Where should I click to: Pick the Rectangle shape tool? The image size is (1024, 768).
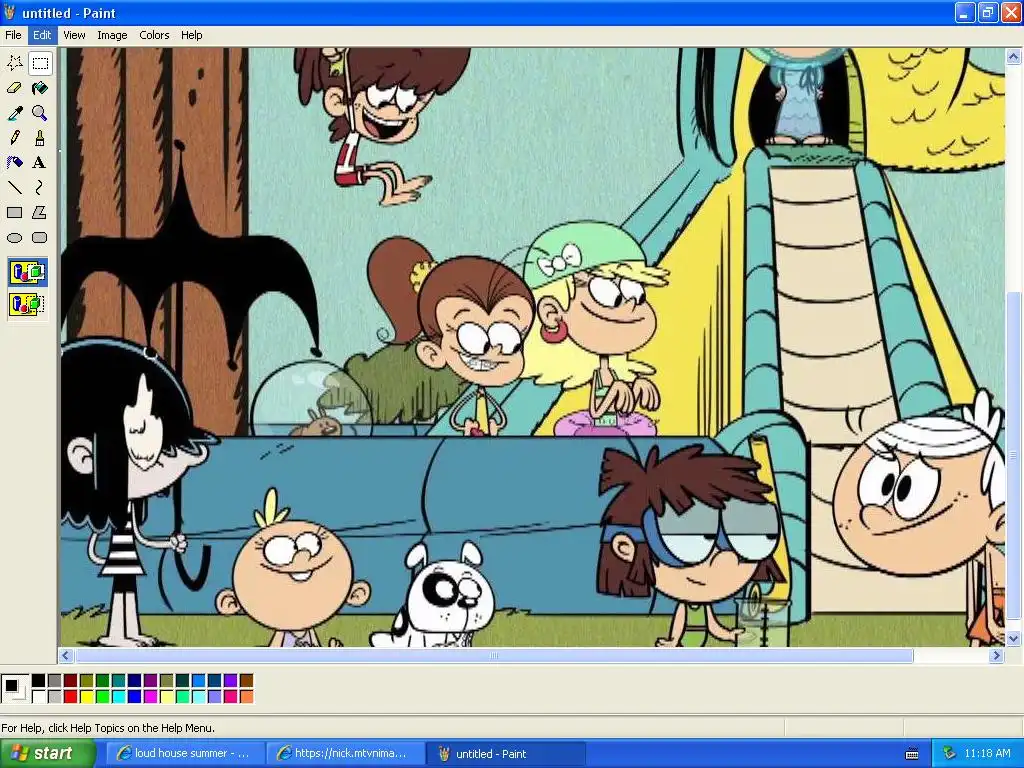click(14, 213)
